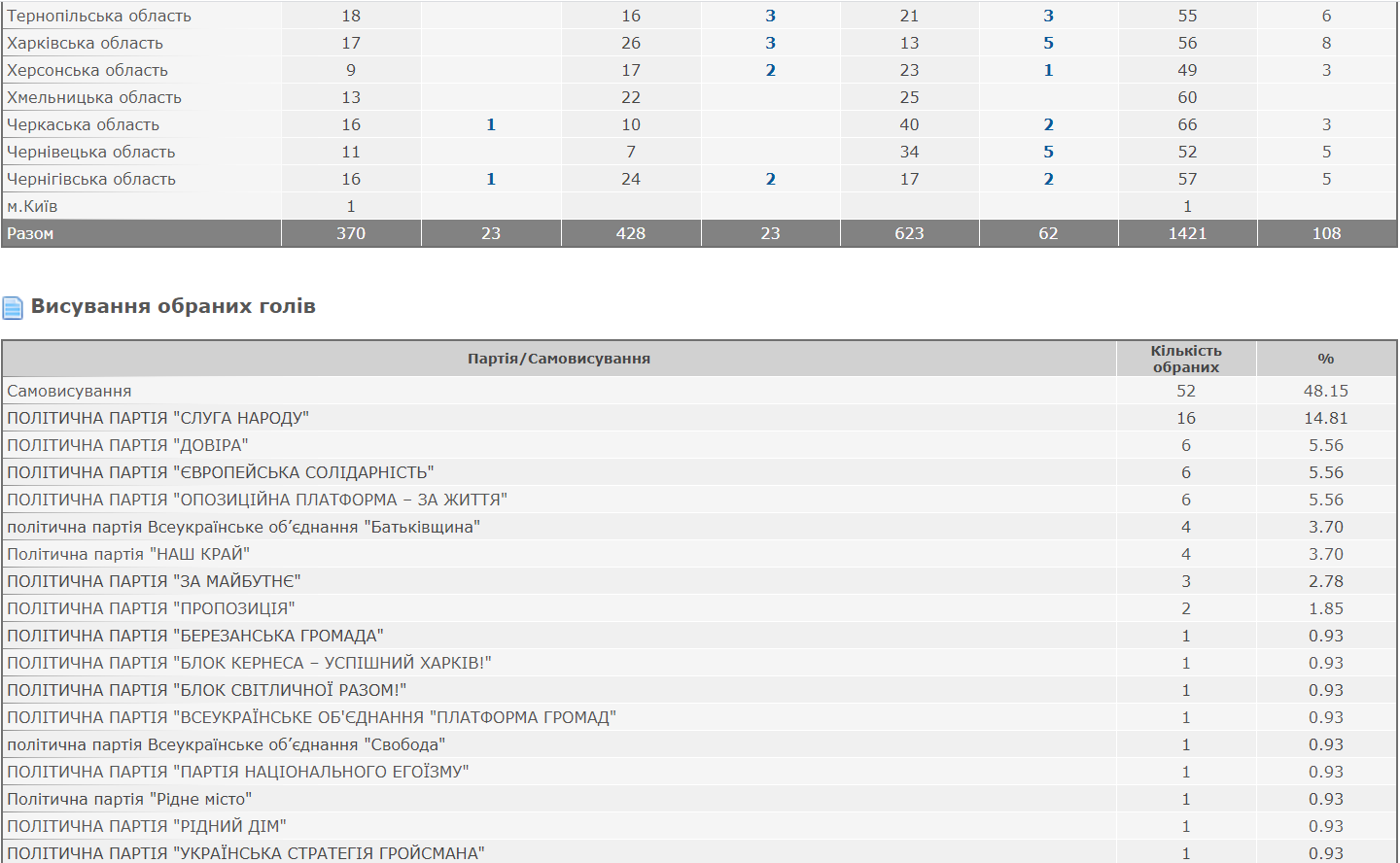Open blue link 1 in Чернігівська область row
This screenshot has height=863, width=1400.
491,179
